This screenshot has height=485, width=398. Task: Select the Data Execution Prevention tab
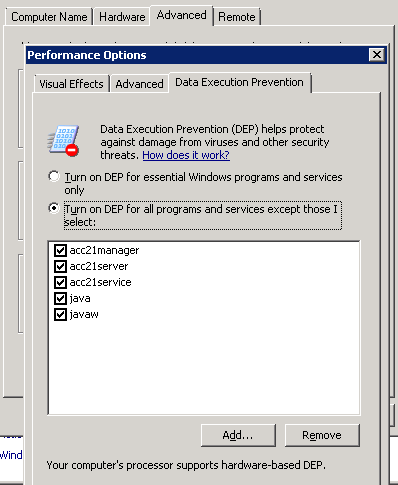pyautogui.click(x=239, y=82)
